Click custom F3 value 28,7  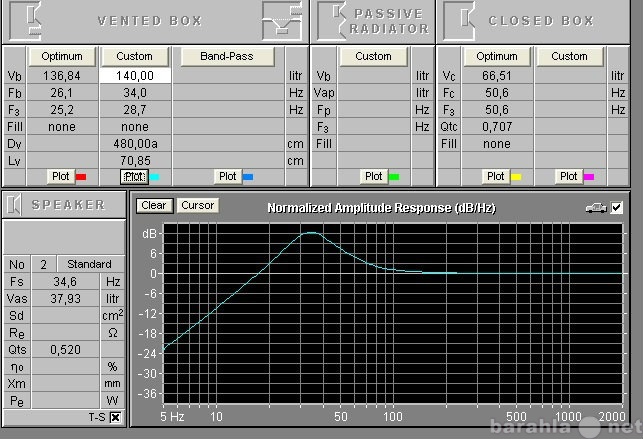pos(135,110)
